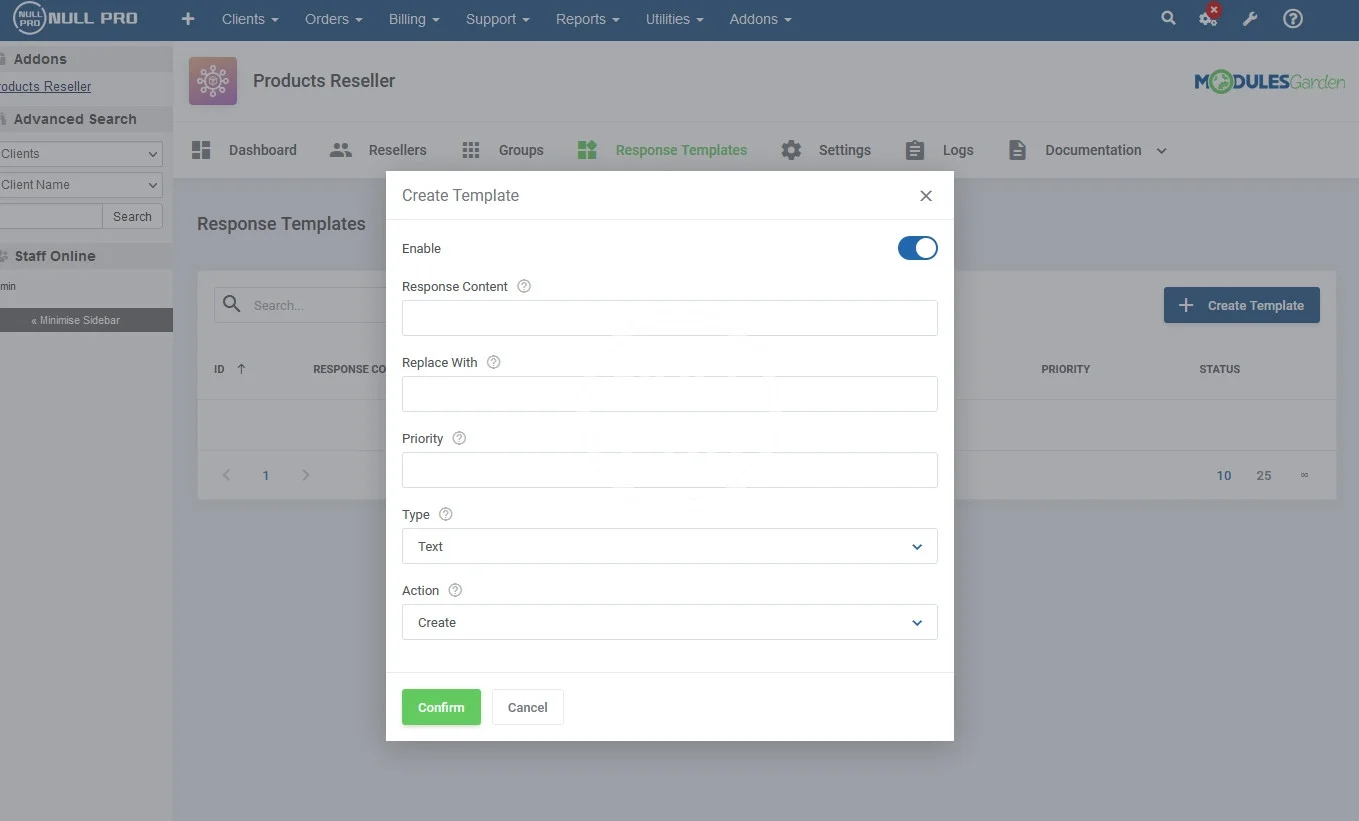Disable the Enable toggle switch
The height and width of the screenshot is (821, 1359).
pos(917,248)
